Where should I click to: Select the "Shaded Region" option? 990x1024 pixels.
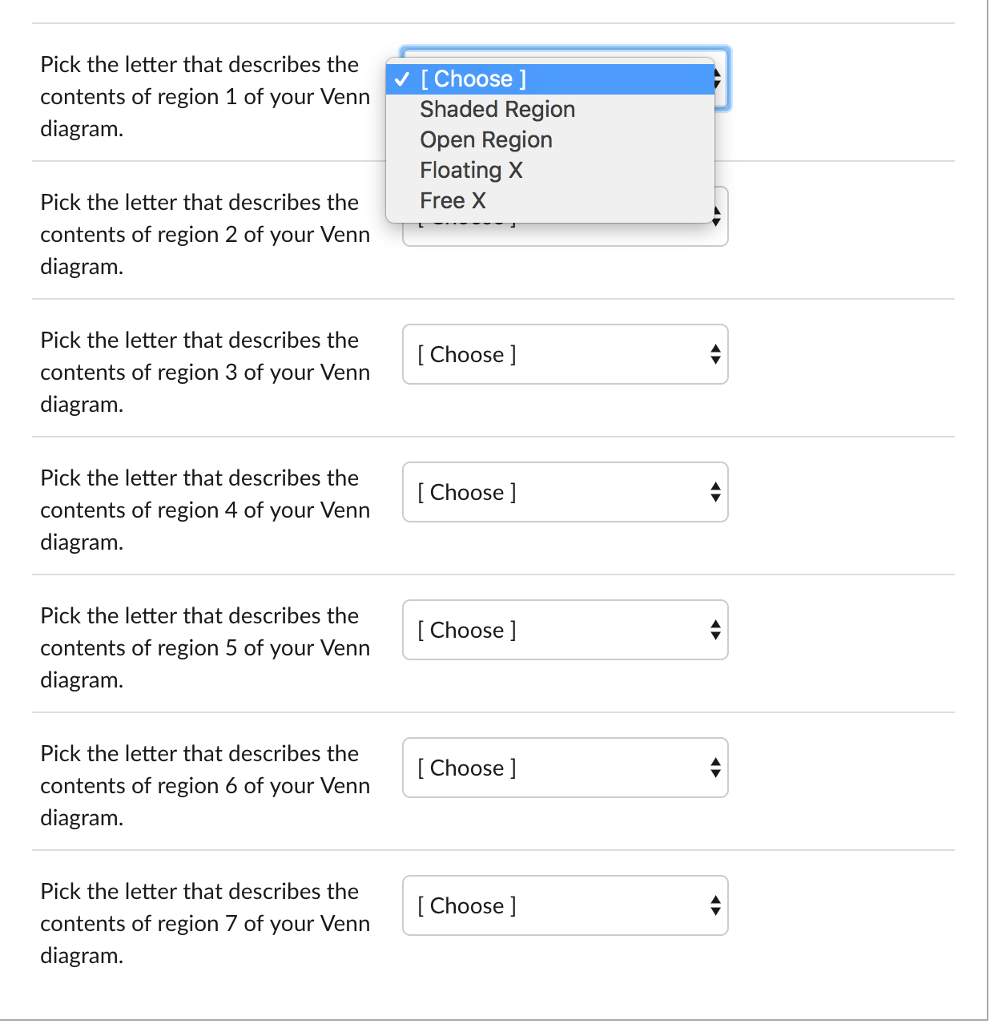pos(497,110)
